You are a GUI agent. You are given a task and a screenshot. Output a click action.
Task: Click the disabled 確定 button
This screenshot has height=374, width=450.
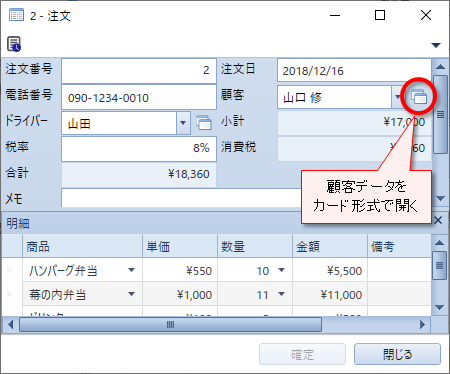coord(302,354)
